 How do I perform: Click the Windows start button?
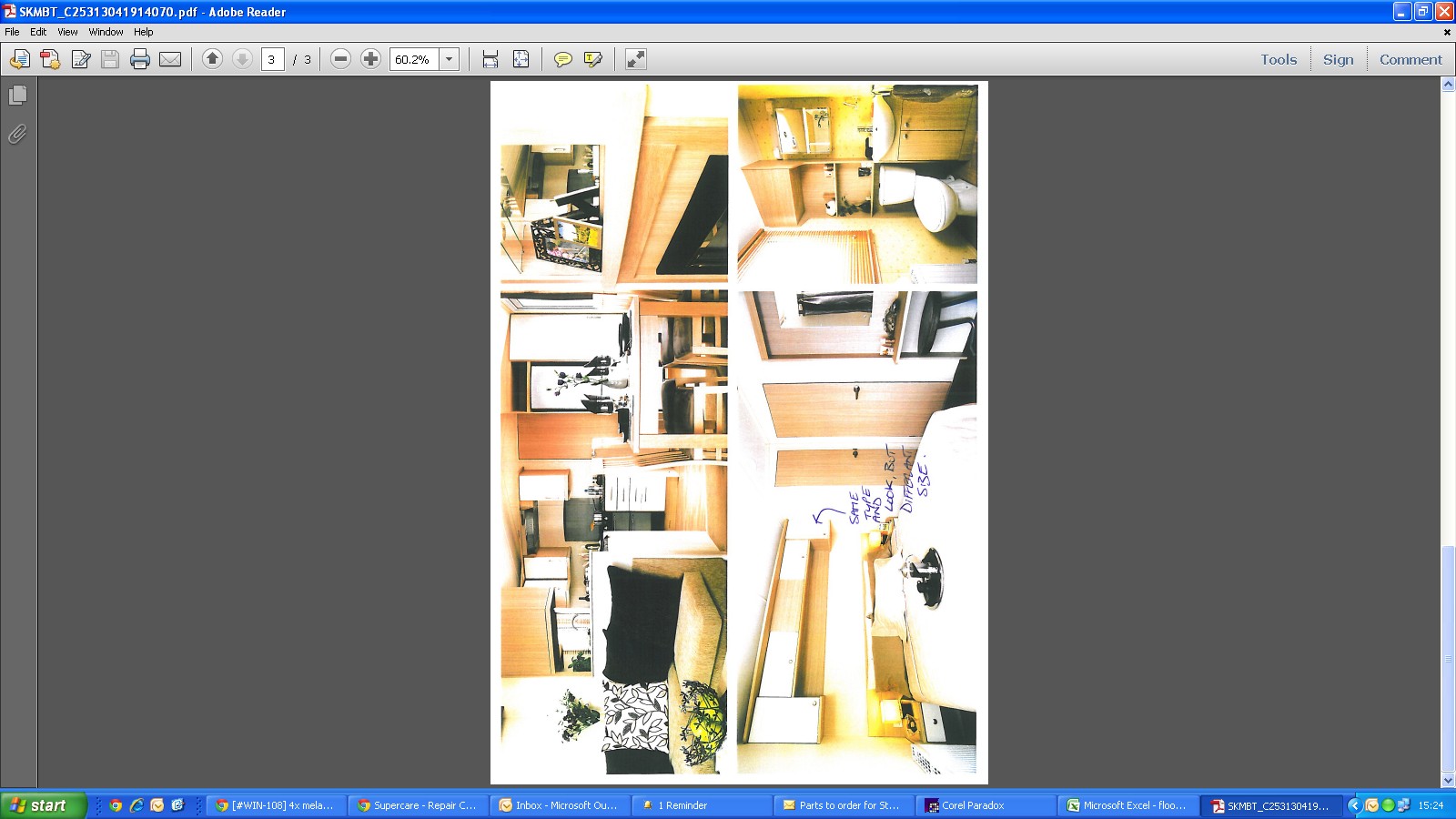coord(42,805)
